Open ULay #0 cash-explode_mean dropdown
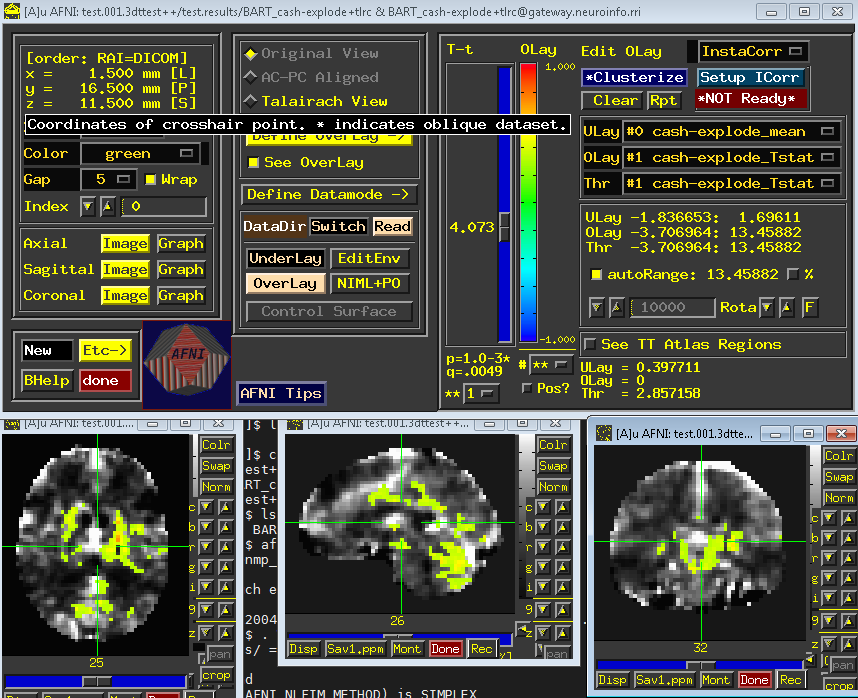 (x=731, y=132)
